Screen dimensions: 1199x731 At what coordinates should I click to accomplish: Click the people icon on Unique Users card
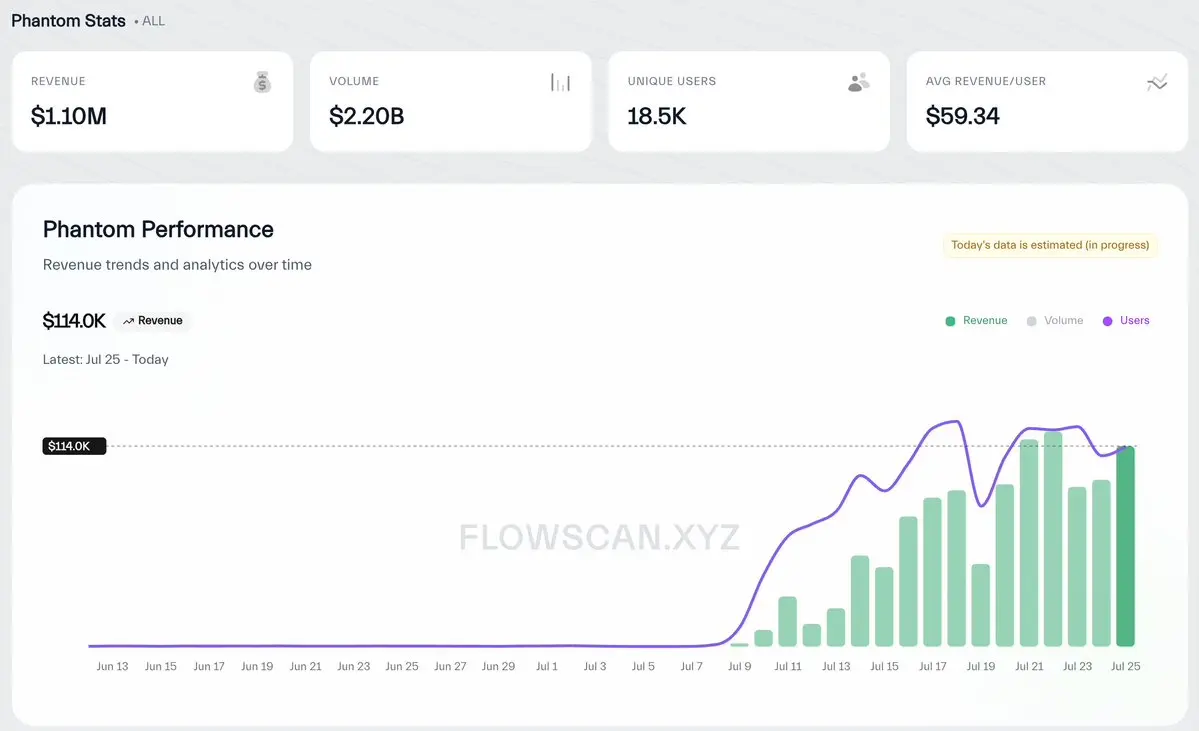point(859,83)
